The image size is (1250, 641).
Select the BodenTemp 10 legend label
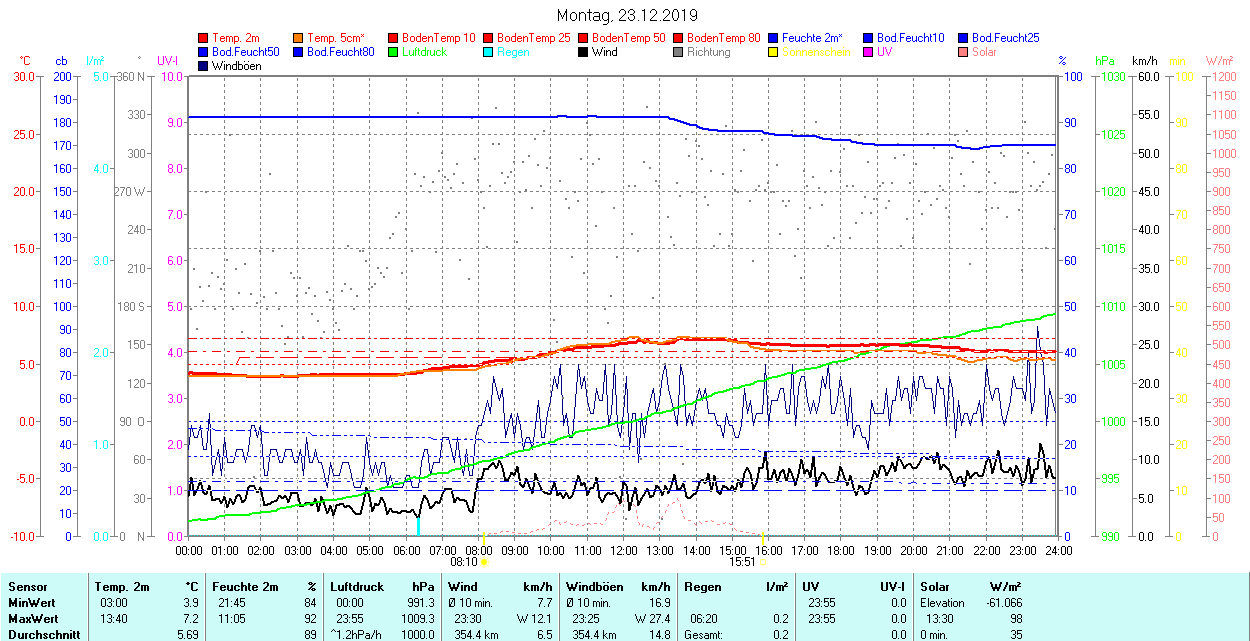tap(439, 38)
